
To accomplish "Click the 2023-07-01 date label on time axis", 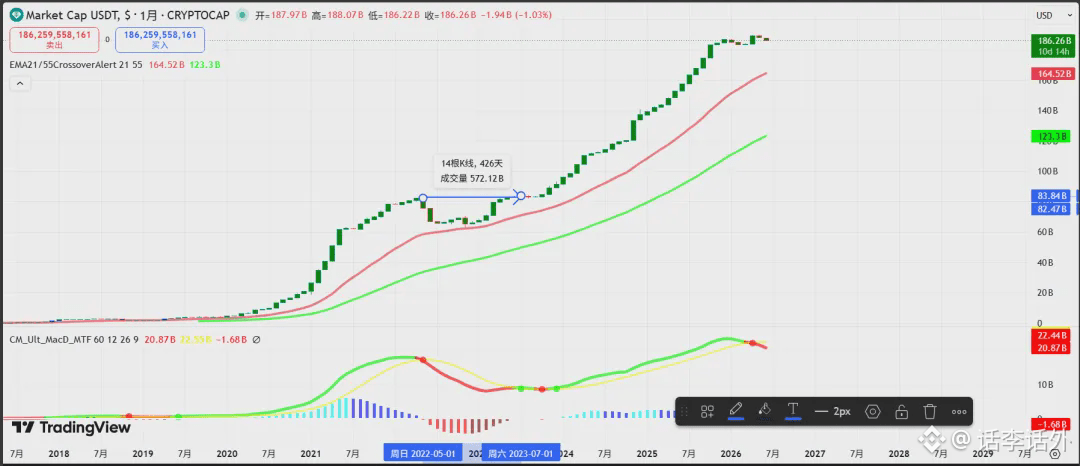I will coord(520,454).
